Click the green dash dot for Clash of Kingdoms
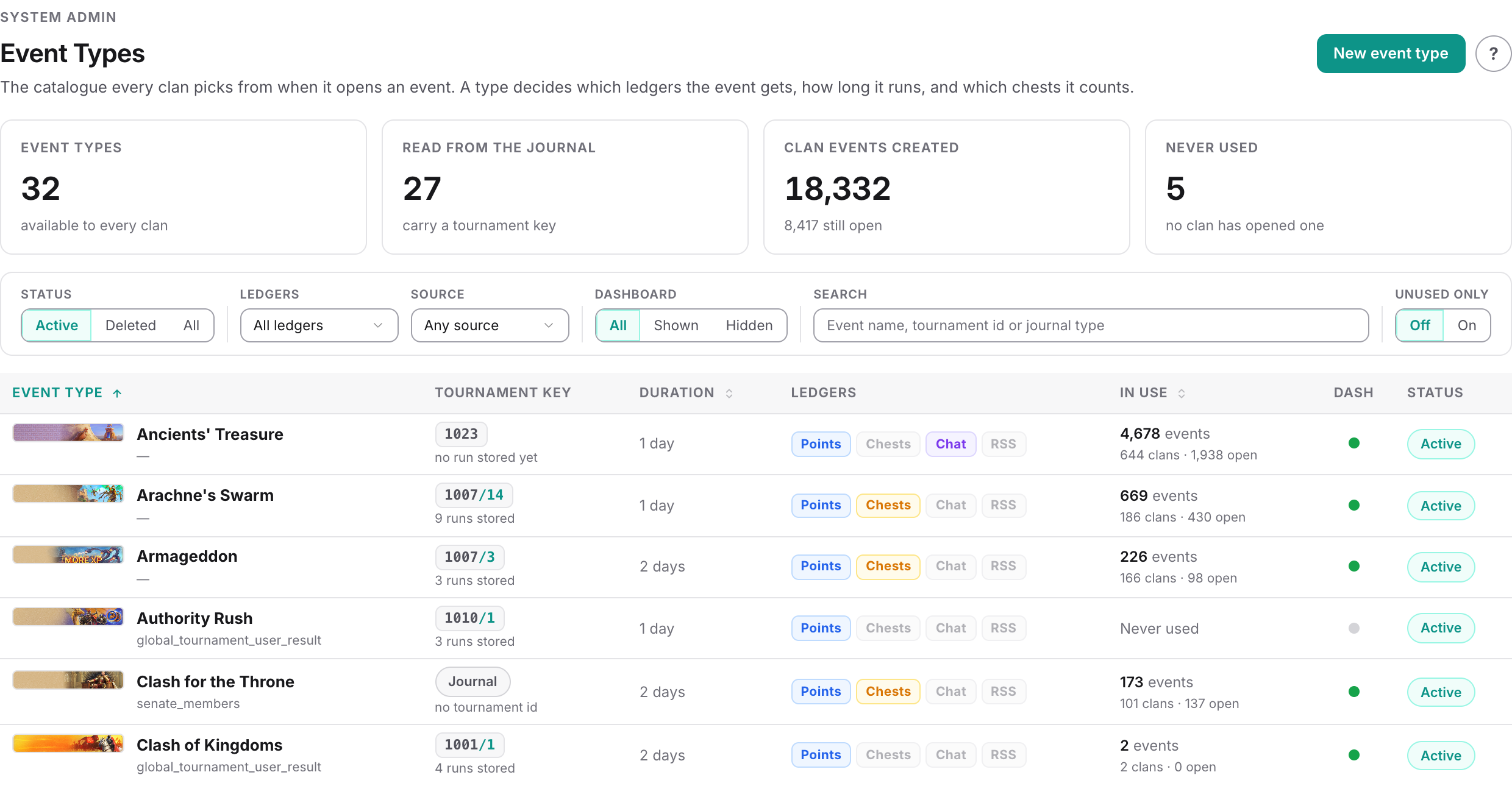The width and height of the screenshot is (1512, 786). pos(1354,755)
